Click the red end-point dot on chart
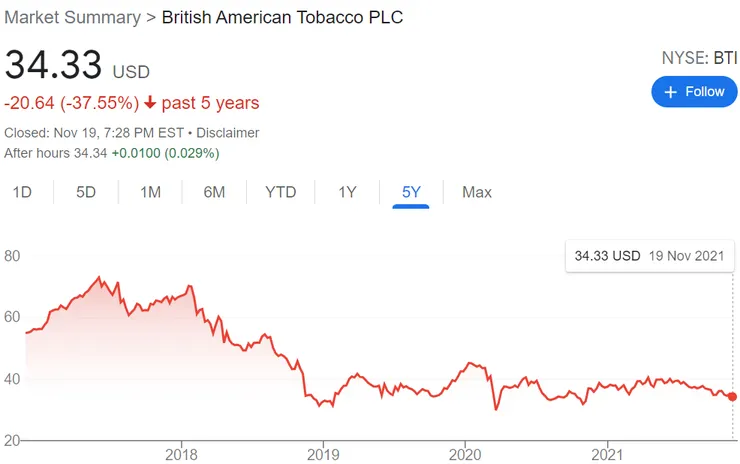Image resolution: width=740 pixels, height=464 pixels. point(732,397)
